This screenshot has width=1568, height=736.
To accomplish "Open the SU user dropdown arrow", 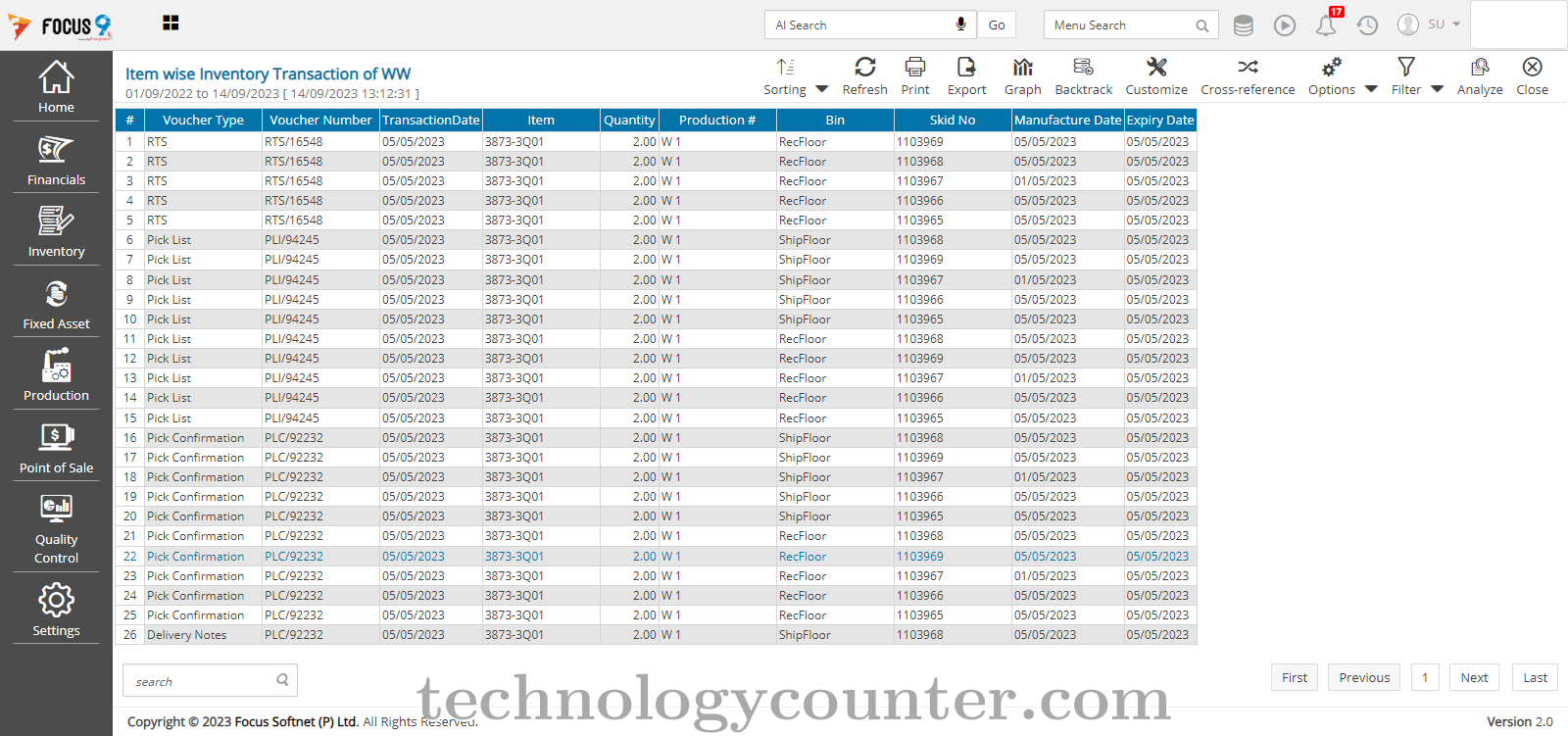I will [1456, 25].
